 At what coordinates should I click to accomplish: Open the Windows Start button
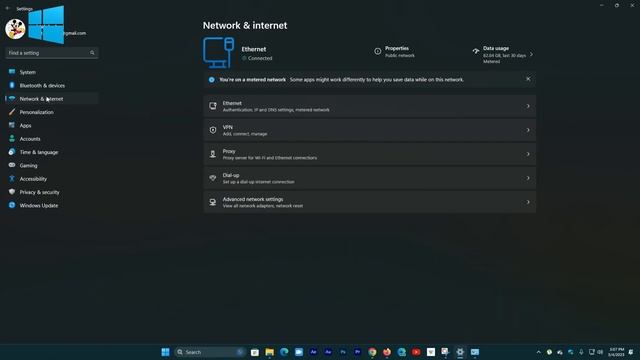coord(165,352)
